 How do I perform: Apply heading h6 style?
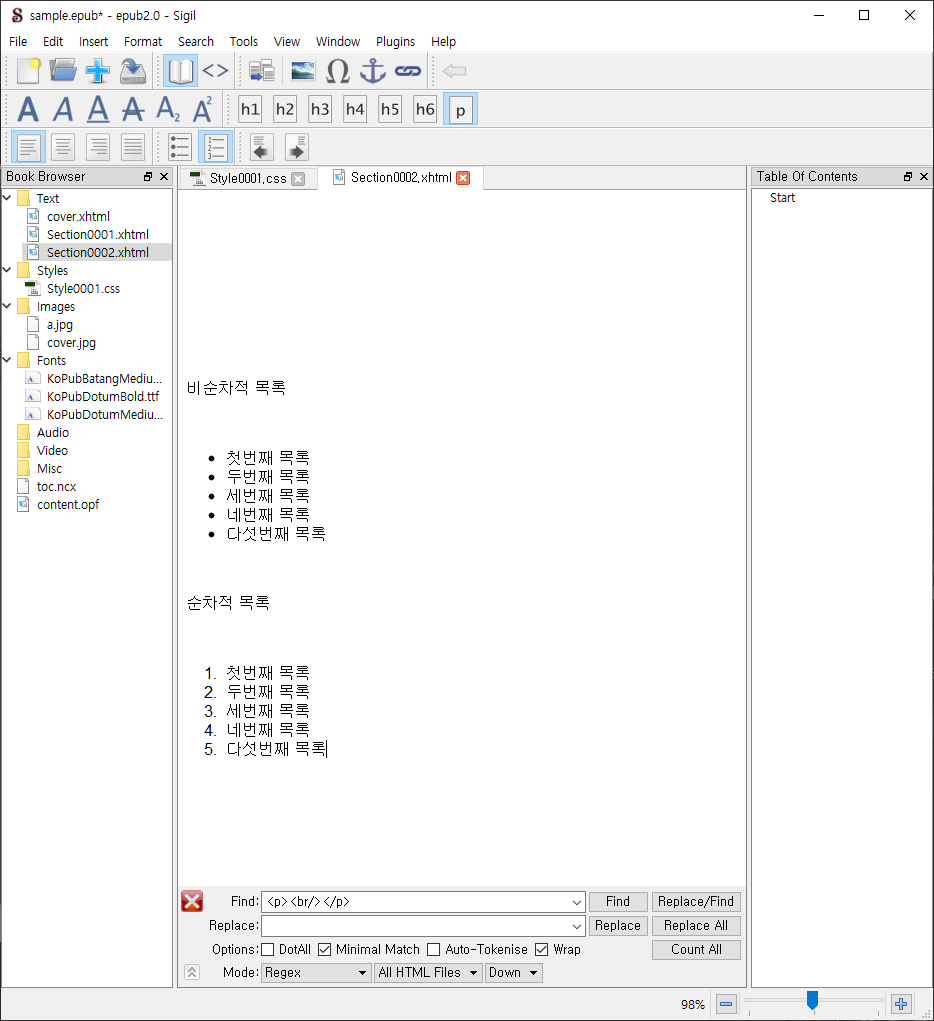point(425,109)
